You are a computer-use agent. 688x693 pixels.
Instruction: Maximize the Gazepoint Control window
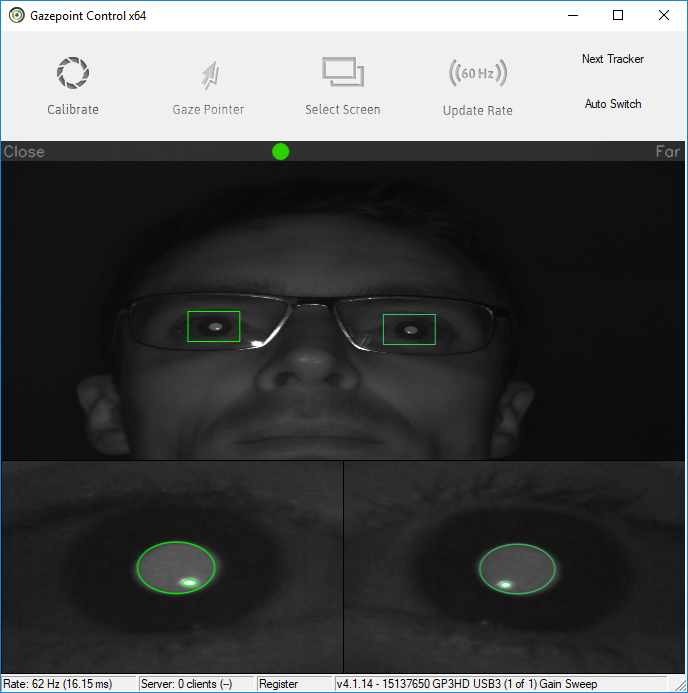[x=618, y=15]
